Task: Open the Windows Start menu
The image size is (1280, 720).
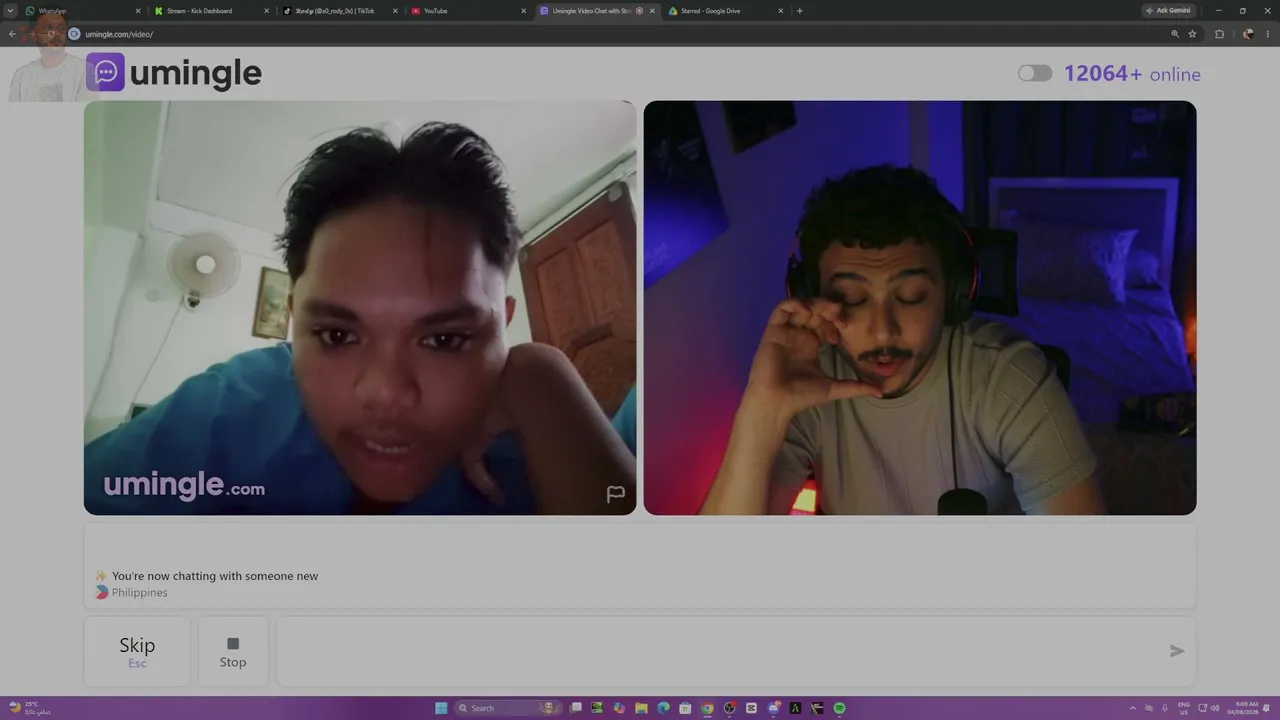Action: (x=441, y=708)
